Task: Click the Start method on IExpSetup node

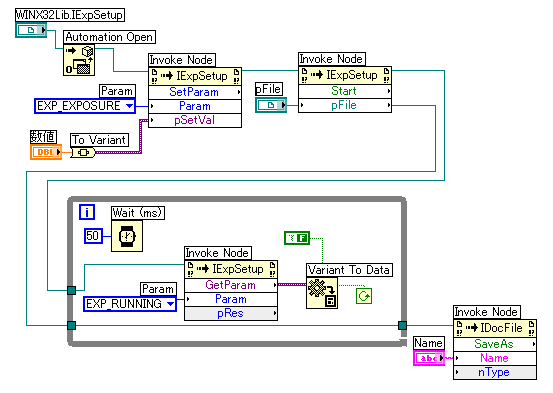Action: [345, 91]
